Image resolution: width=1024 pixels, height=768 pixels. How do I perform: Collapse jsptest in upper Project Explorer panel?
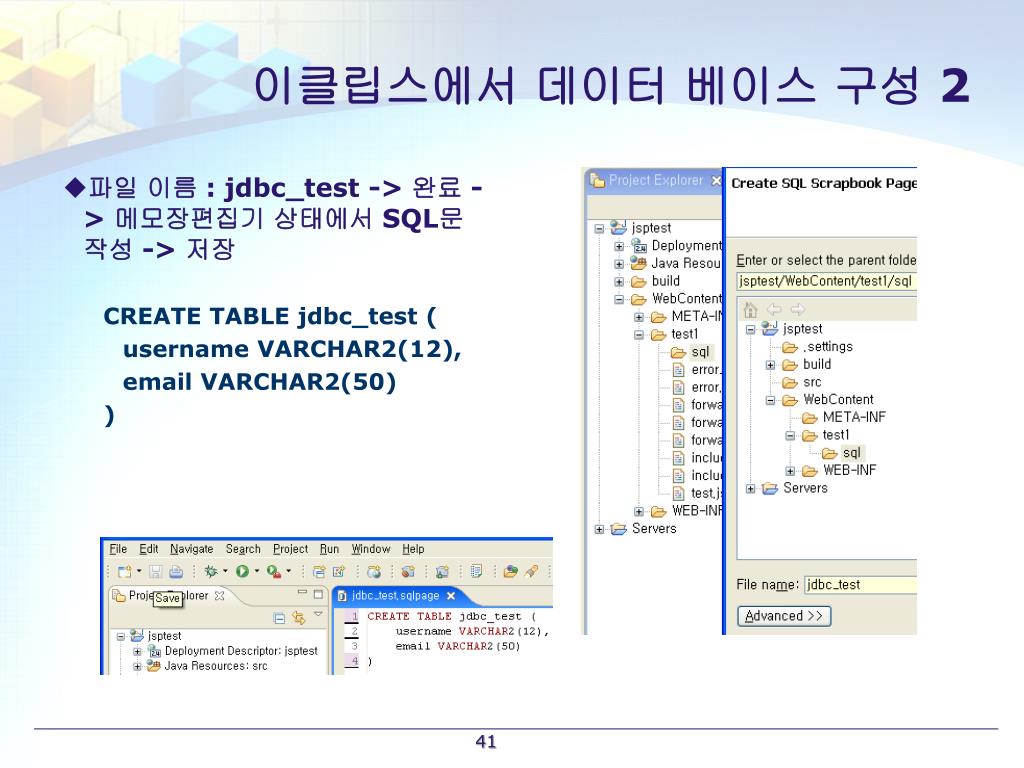click(599, 229)
